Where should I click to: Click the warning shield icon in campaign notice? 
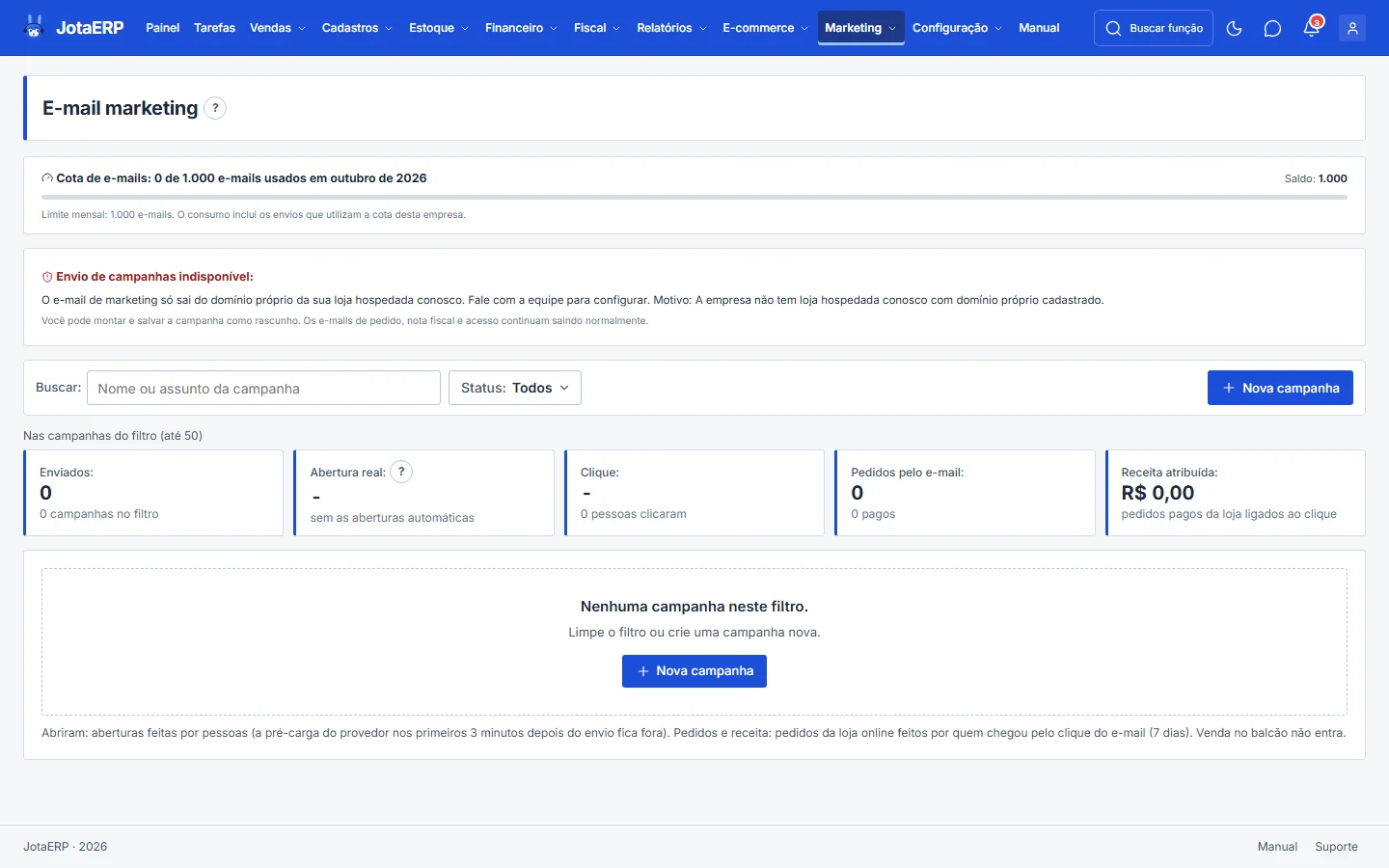click(x=47, y=277)
